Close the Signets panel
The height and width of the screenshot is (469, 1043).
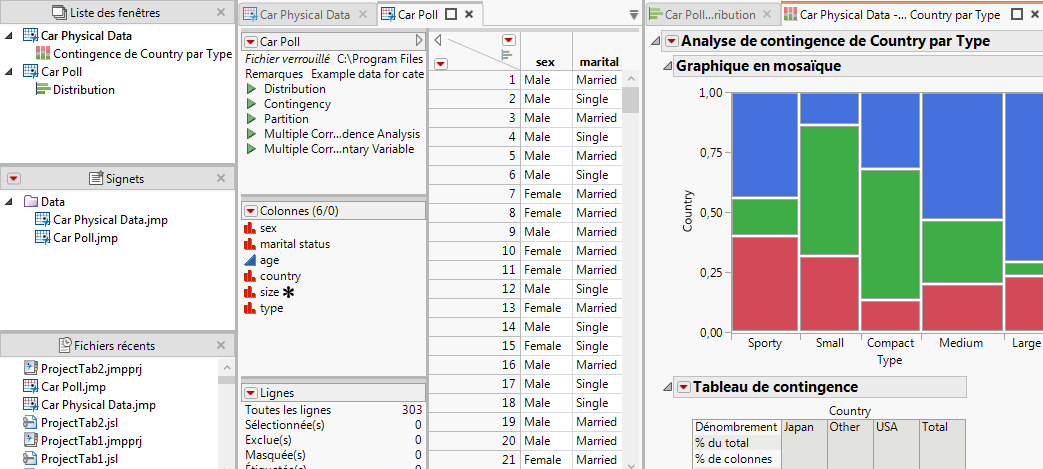(221, 178)
